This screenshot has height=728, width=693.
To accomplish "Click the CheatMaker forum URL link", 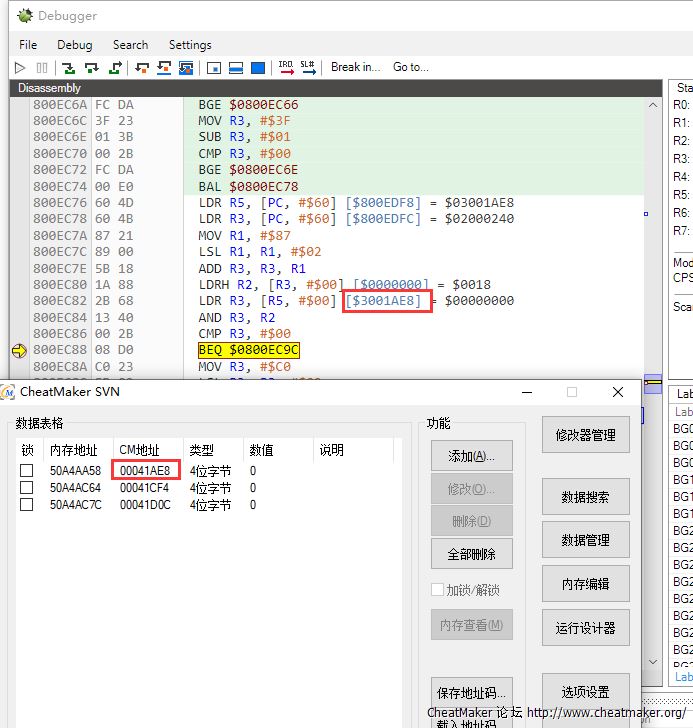I will pyautogui.click(x=606, y=713).
